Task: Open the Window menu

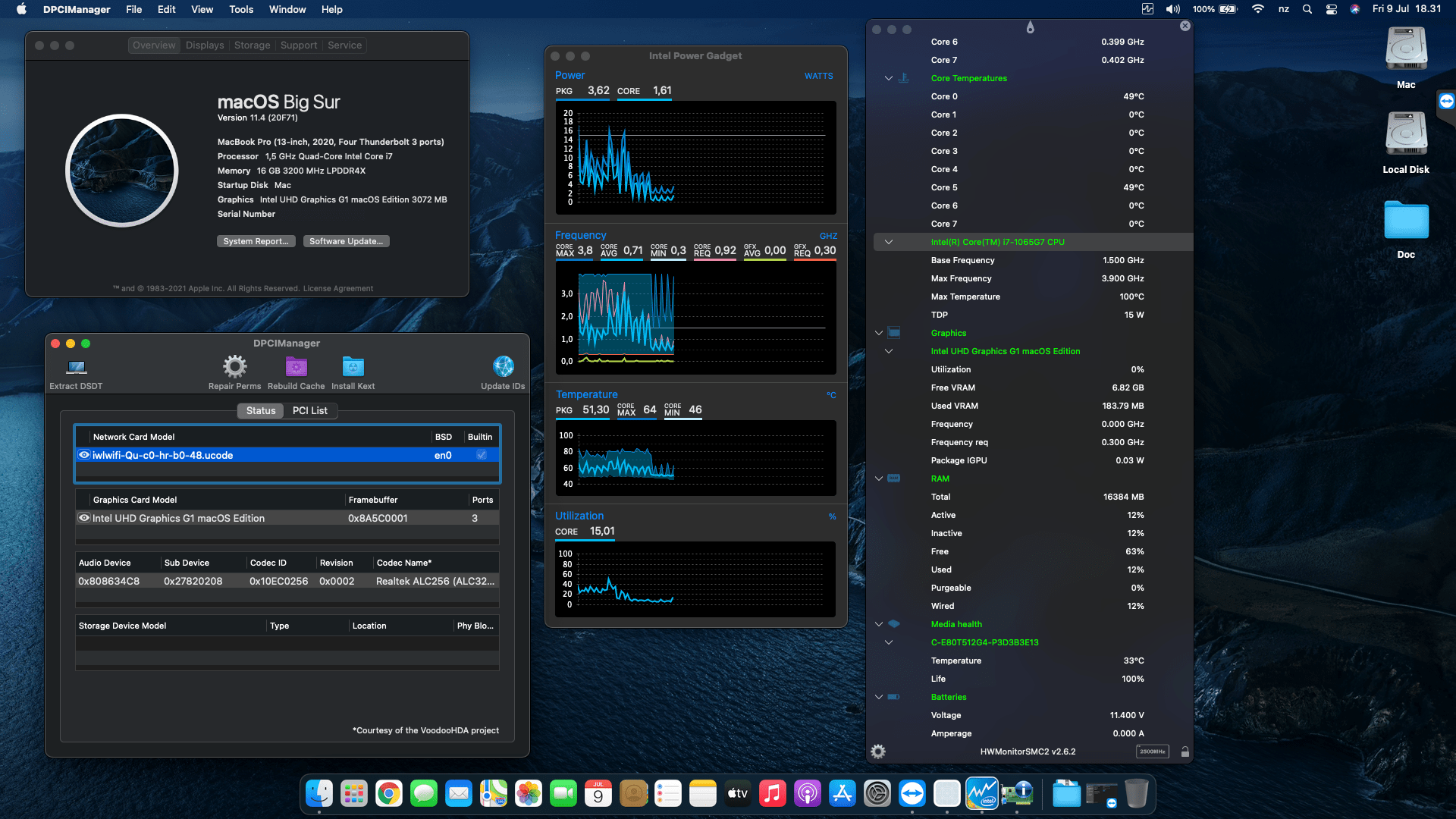Action: tap(287, 9)
